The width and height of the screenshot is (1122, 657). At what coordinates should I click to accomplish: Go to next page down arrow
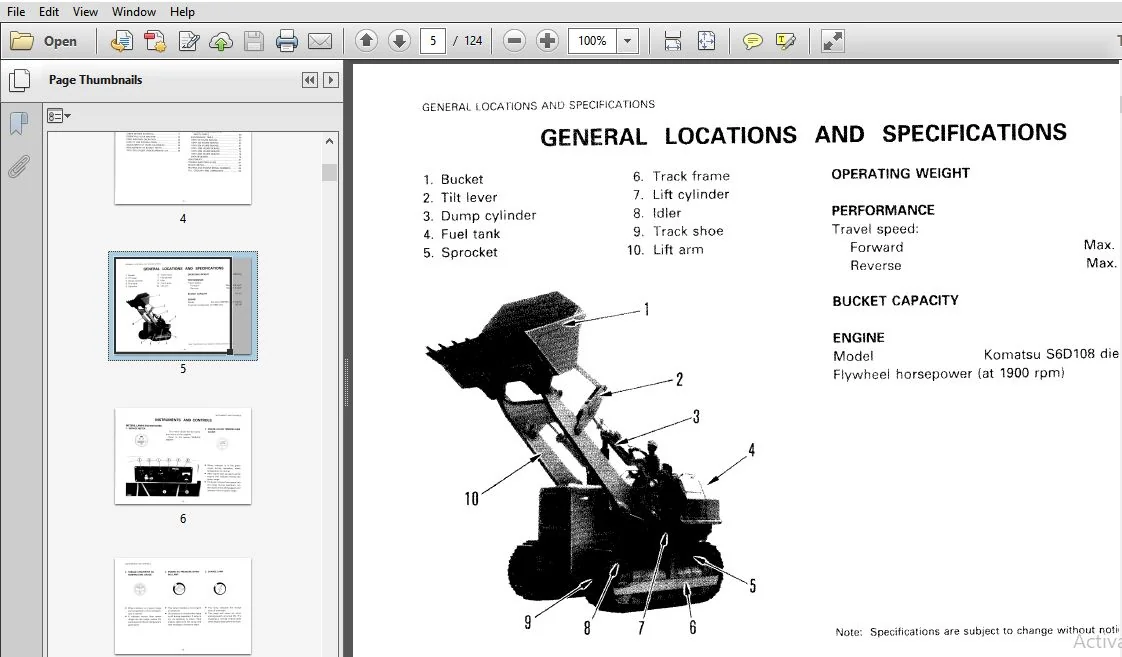pyautogui.click(x=399, y=41)
